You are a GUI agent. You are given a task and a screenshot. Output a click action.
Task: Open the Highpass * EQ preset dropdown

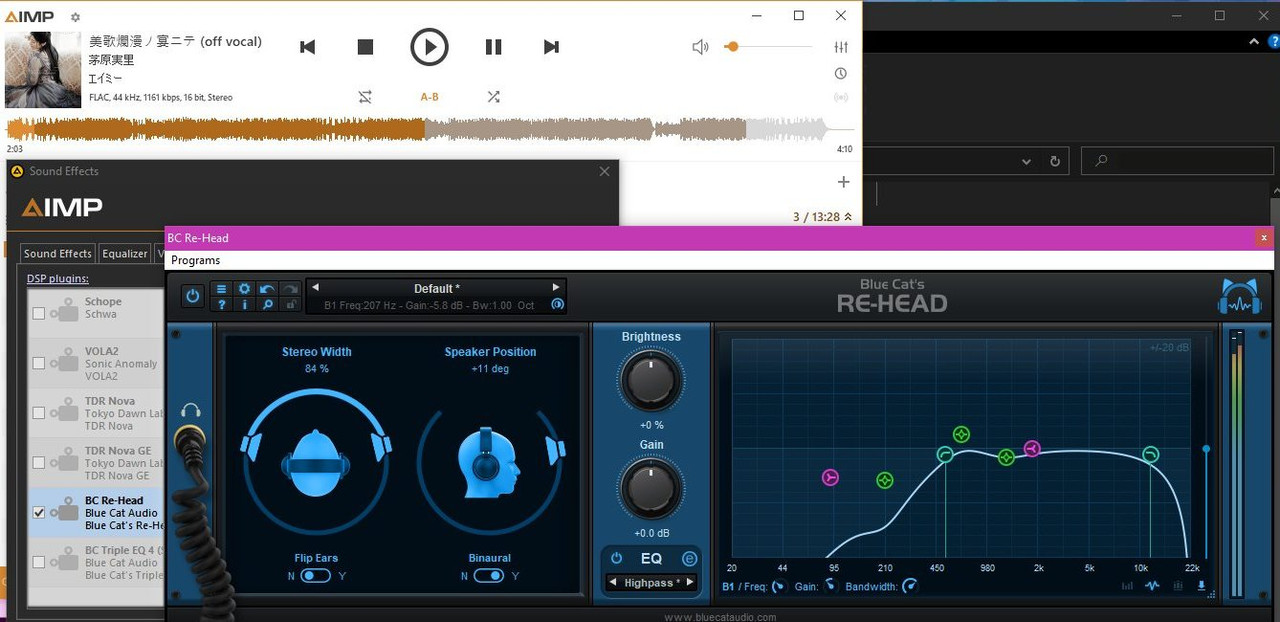click(x=652, y=583)
